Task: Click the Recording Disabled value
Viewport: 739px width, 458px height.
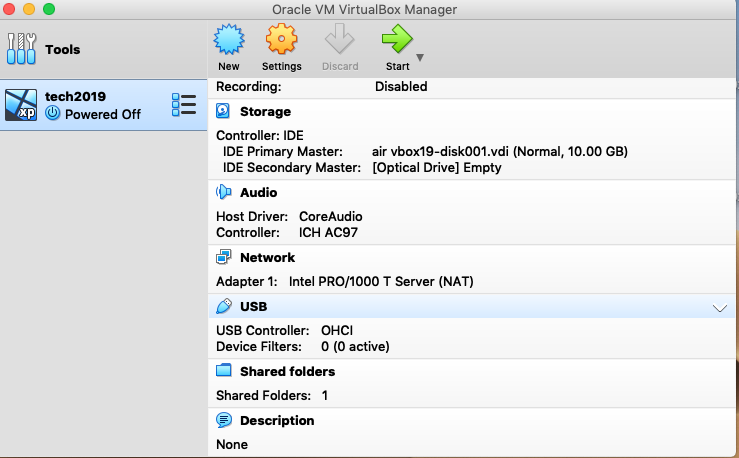Action: pyautogui.click(x=401, y=87)
